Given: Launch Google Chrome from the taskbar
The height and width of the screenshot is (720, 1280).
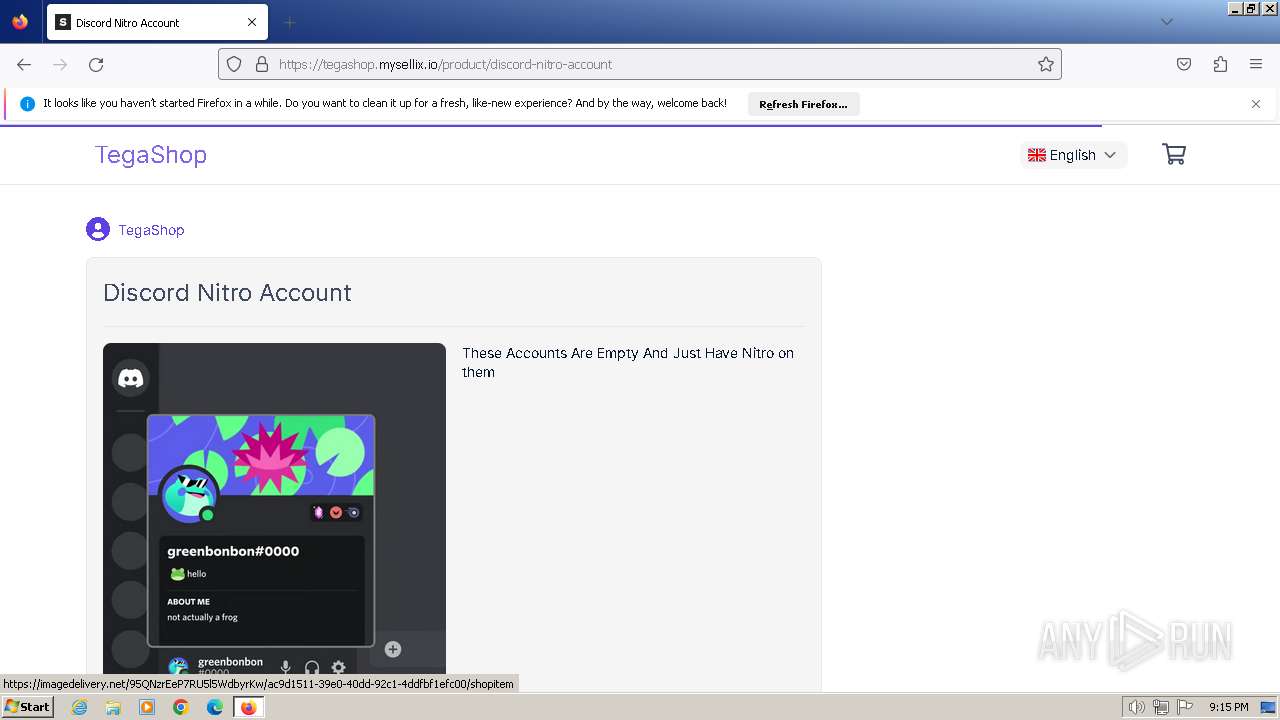Looking at the screenshot, I should pos(181,707).
